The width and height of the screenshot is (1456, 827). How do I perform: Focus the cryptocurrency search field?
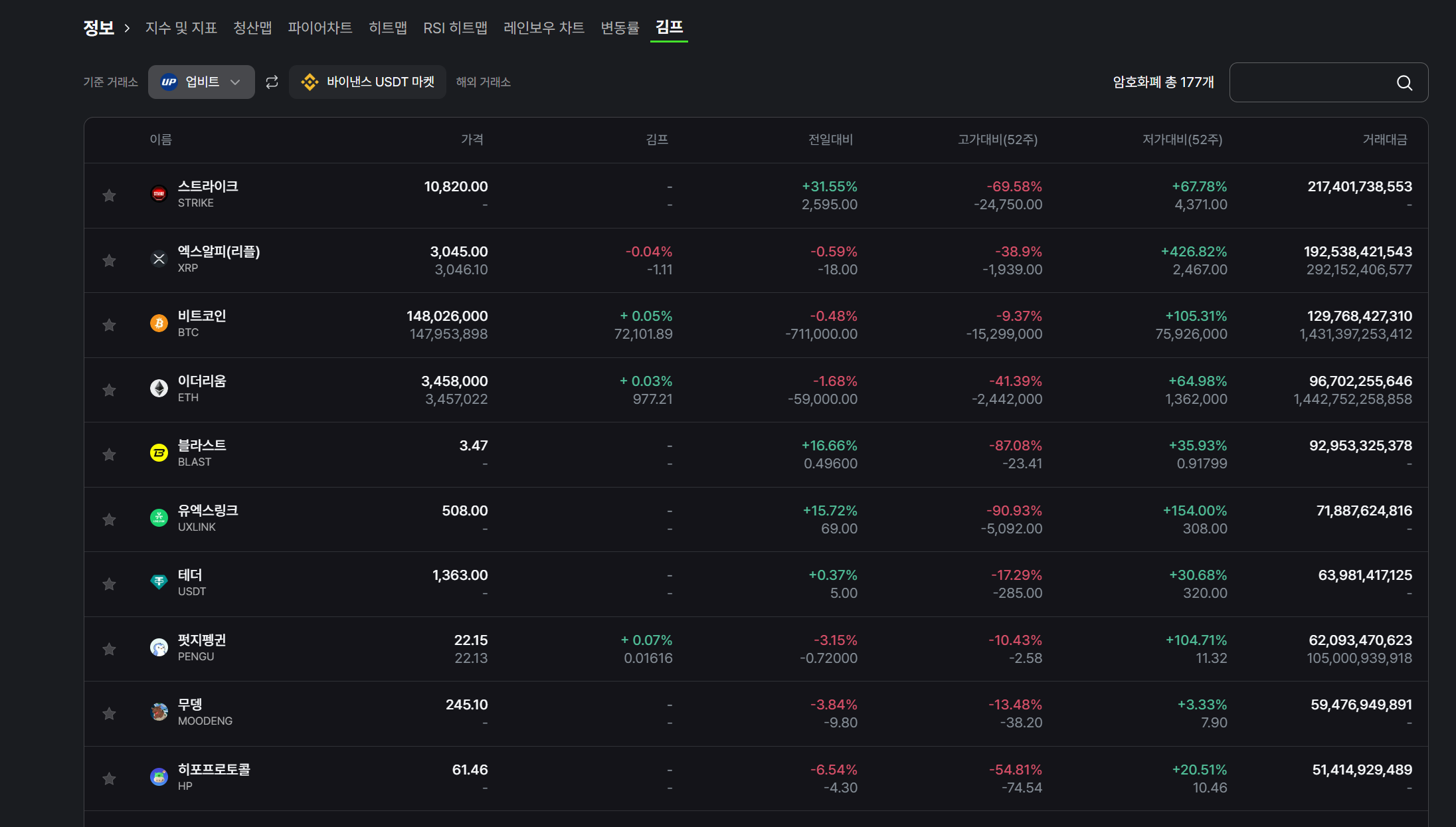tap(1328, 82)
